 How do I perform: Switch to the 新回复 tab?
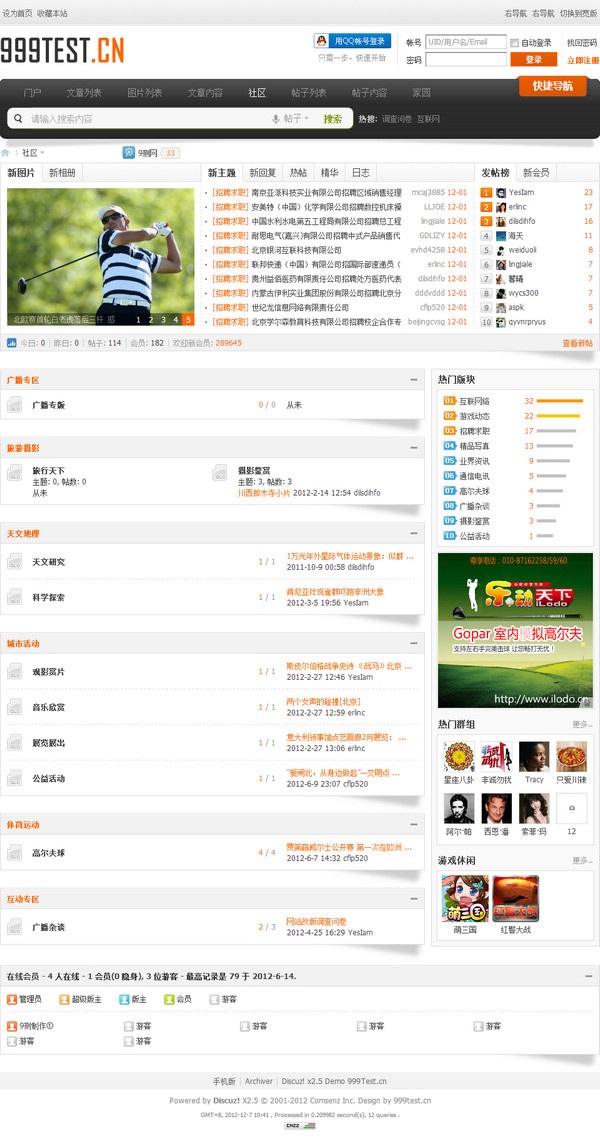pos(263,173)
